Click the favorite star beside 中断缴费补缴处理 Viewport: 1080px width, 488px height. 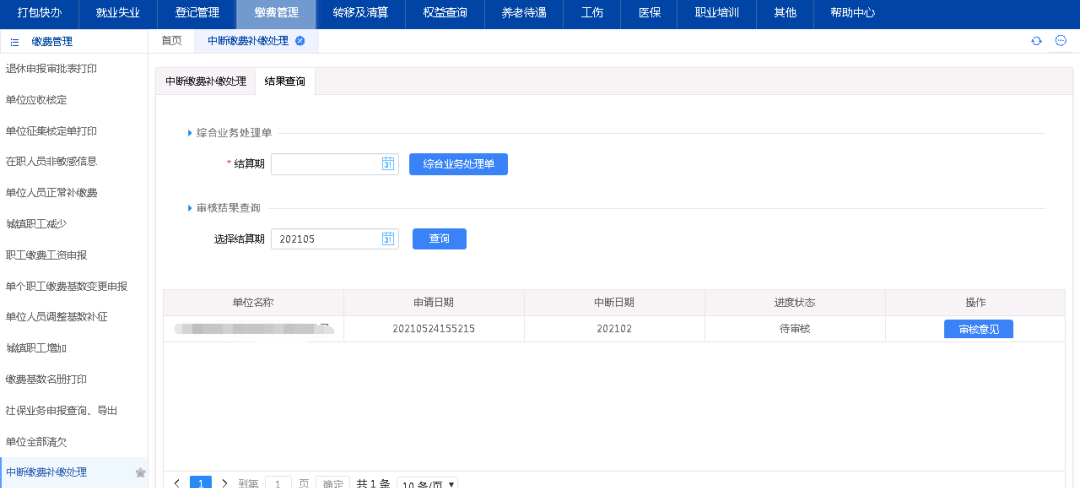tap(140, 473)
